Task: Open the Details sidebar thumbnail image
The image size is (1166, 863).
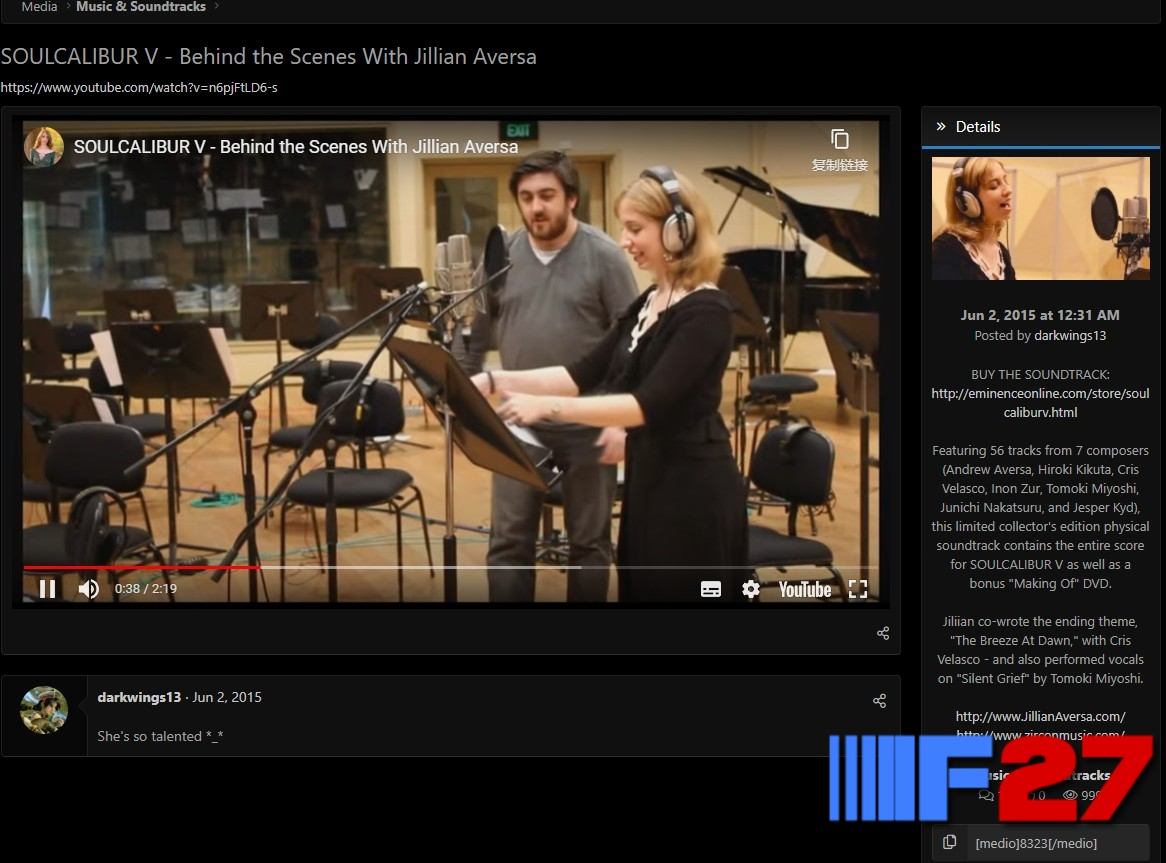Action: [1040, 218]
